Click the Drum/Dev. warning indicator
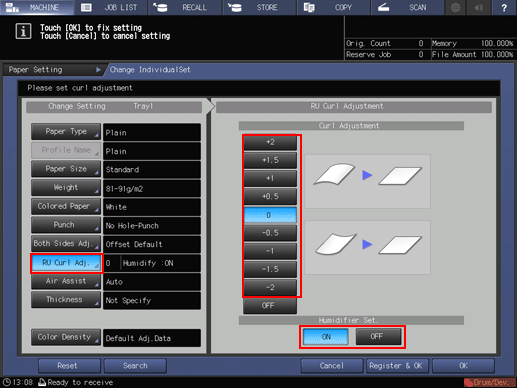 click(489, 382)
